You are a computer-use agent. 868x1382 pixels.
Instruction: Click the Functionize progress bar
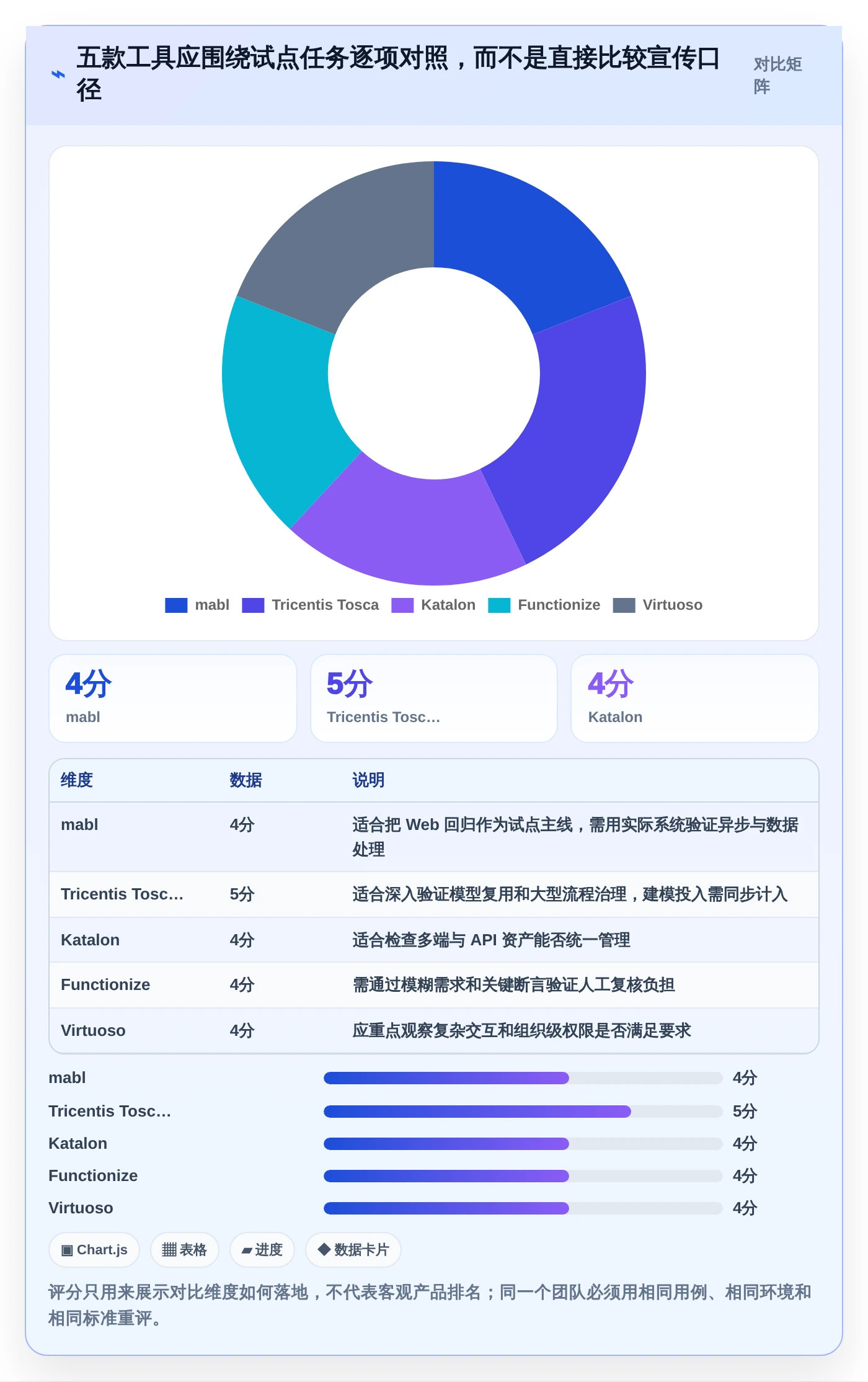[x=523, y=1176]
